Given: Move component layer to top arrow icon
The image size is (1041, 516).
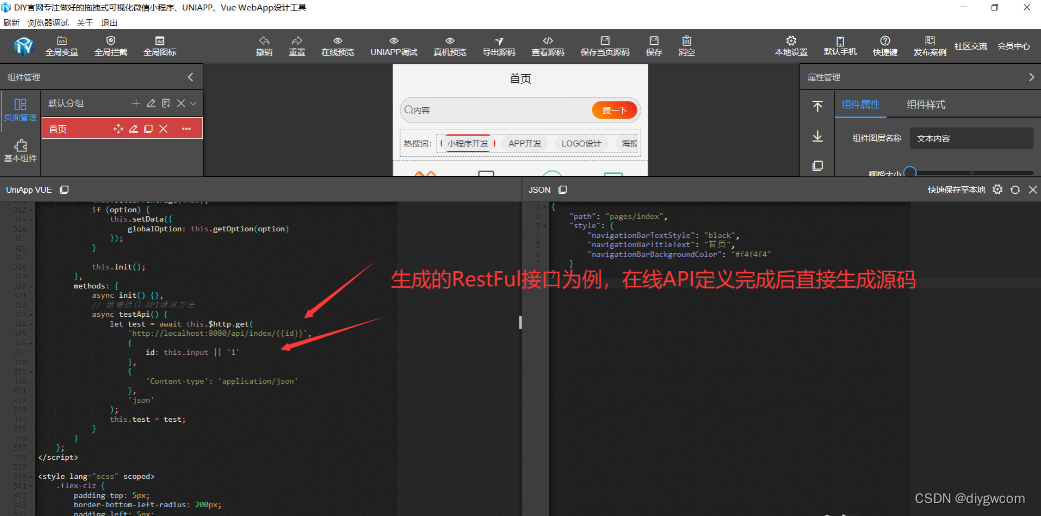Looking at the screenshot, I should click(x=818, y=106).
